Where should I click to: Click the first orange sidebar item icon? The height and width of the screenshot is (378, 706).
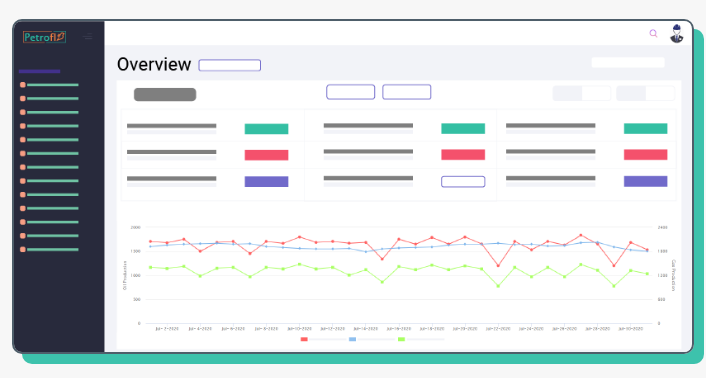23,85
